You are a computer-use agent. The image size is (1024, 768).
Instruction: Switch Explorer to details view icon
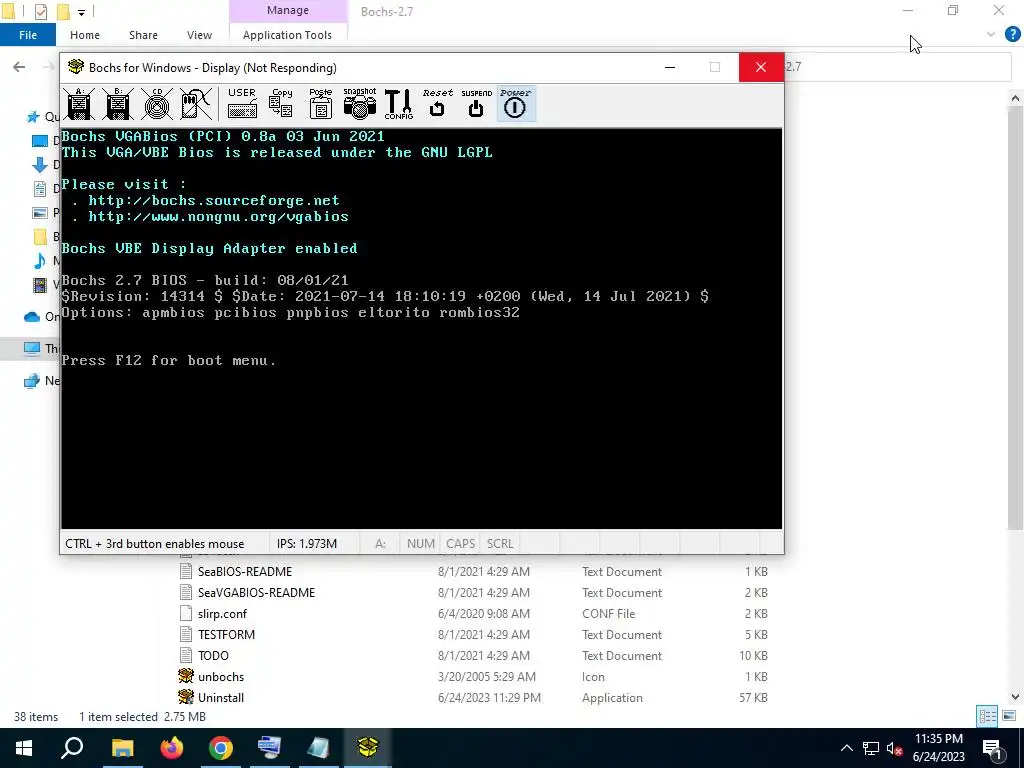(x=987, y=716)
